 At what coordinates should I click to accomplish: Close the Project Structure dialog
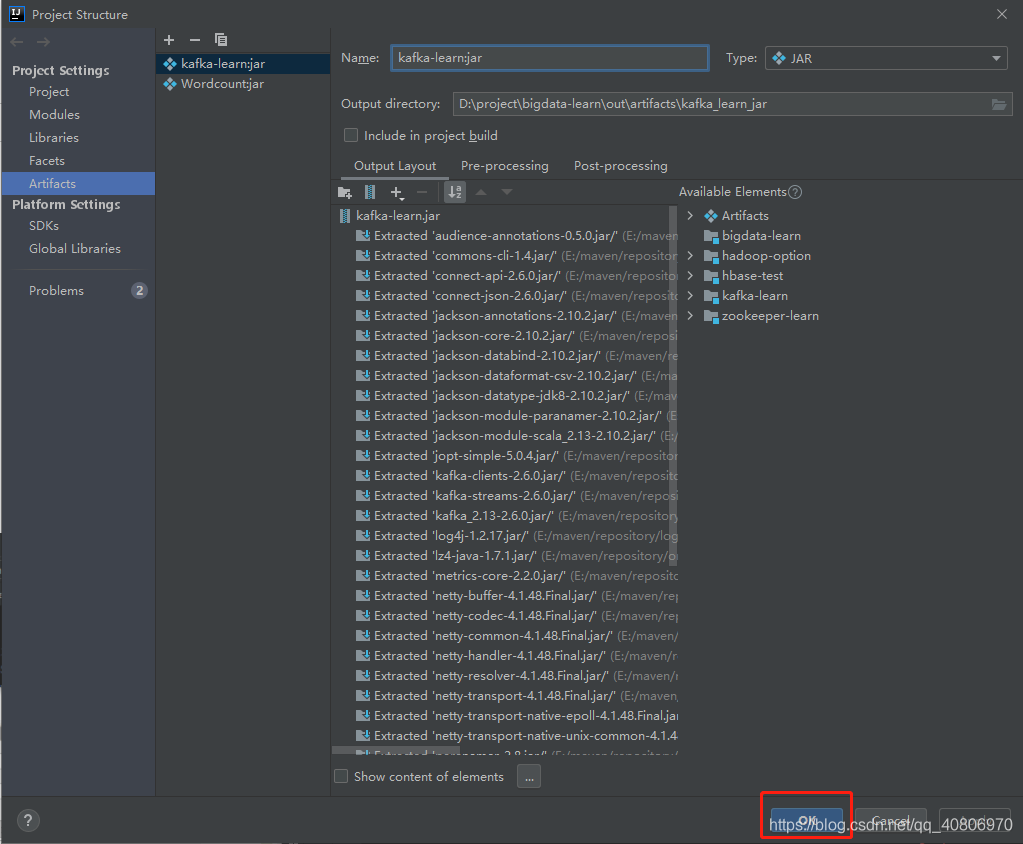[1001, 14]
